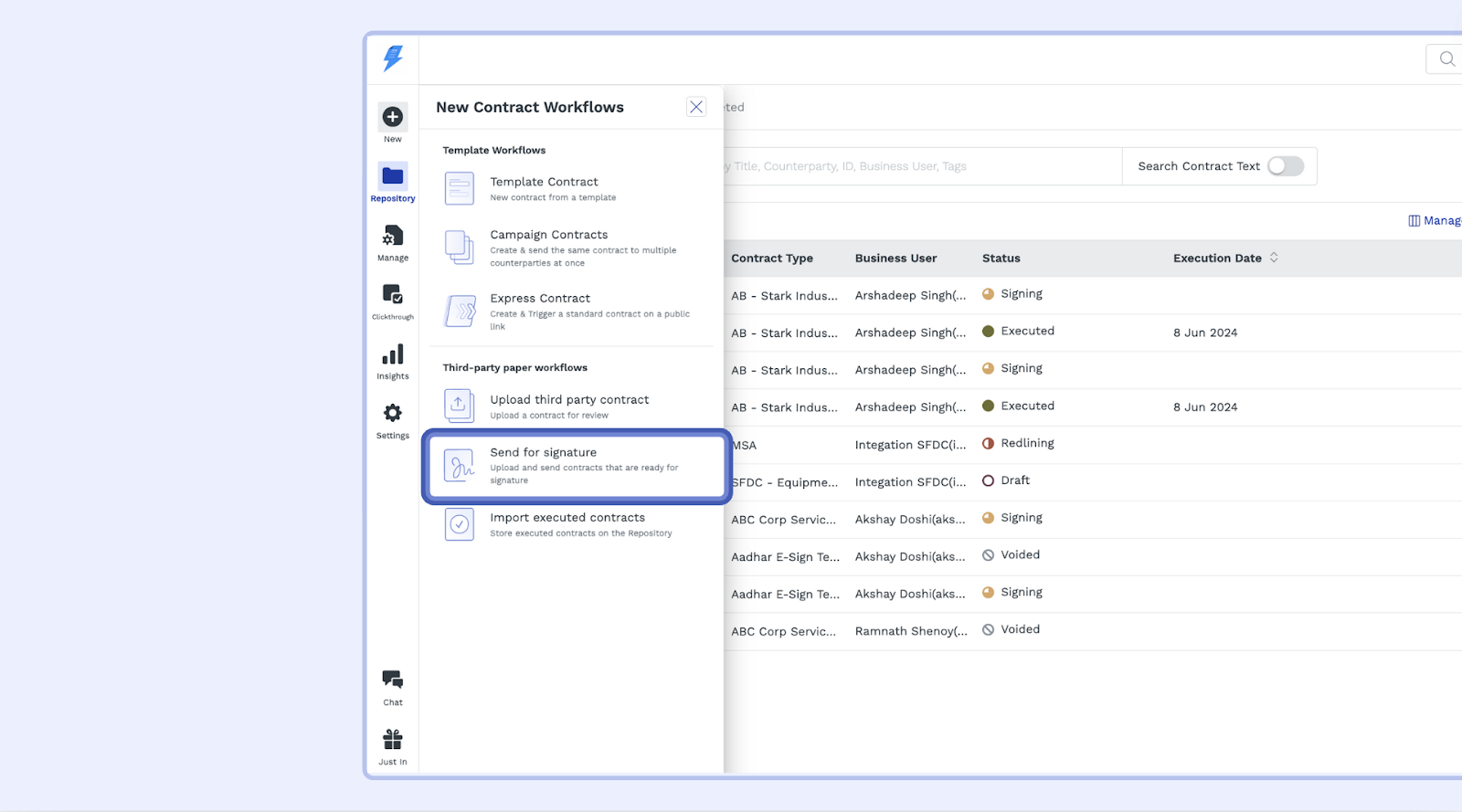This screenshot has height=812, width=1462.
Task: Open Settings gear in sidebar
Action: [392, 414]
